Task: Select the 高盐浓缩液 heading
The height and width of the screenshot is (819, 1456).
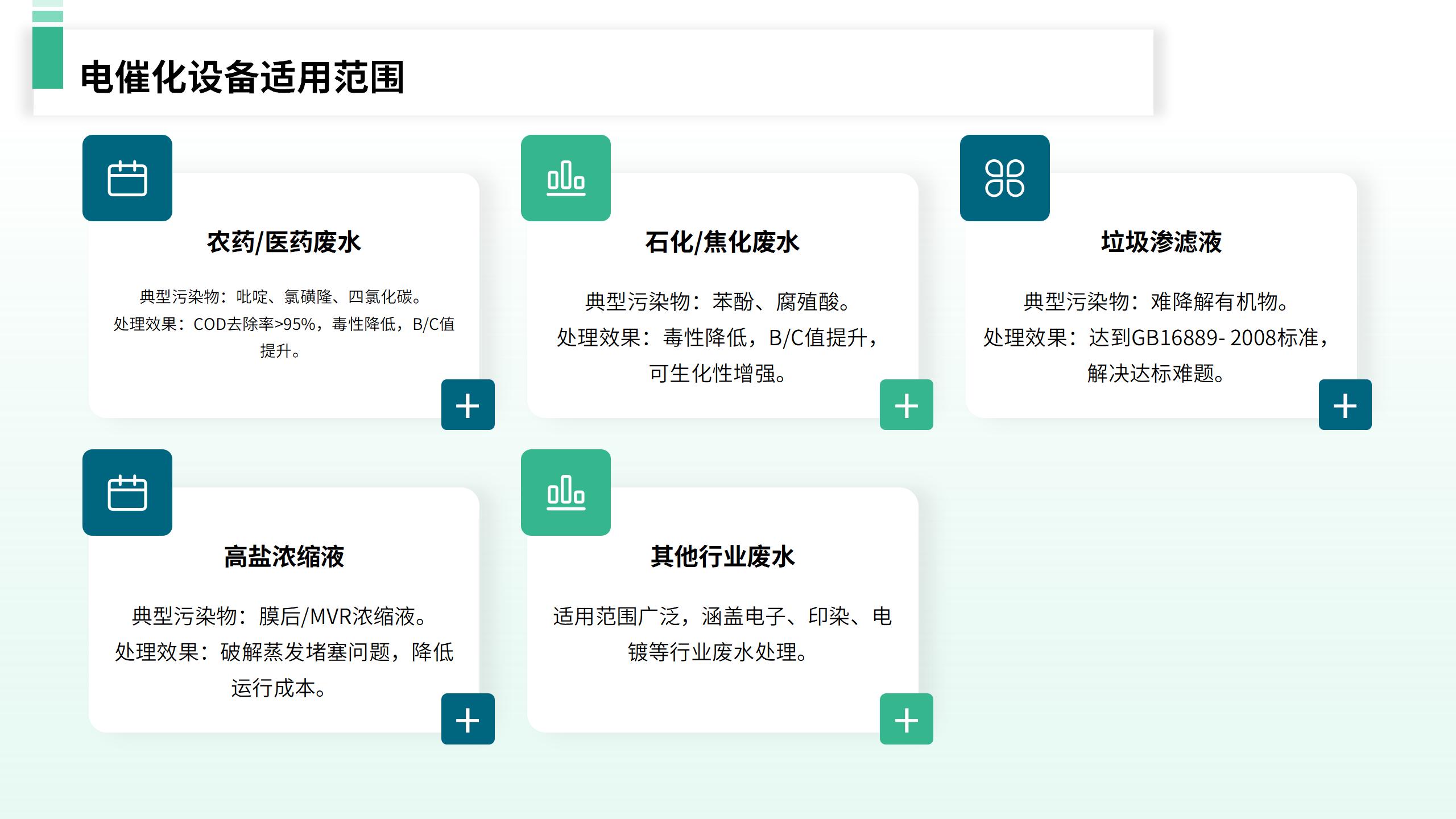Action: pyautogui.click(x=284, y=557)
